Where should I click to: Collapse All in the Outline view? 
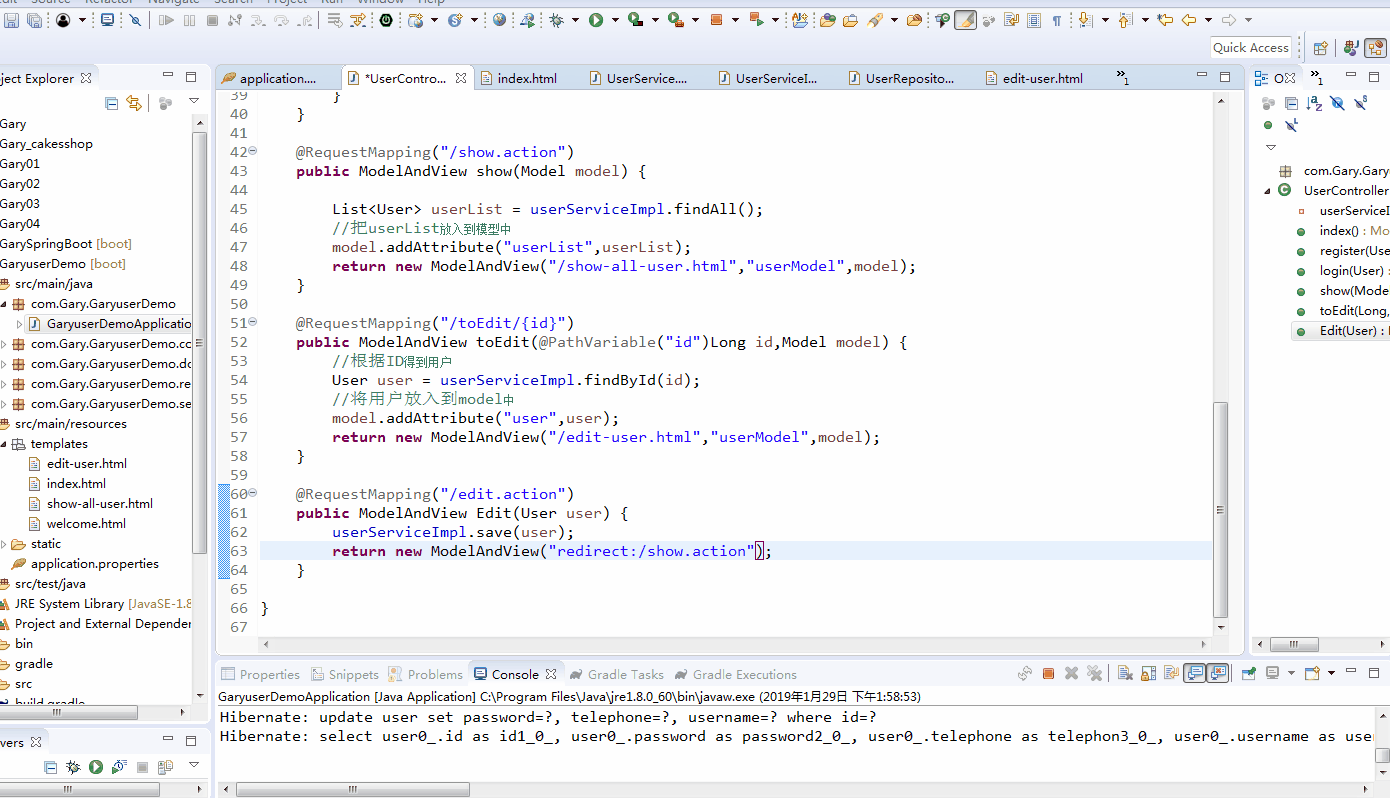point(1291,103)
